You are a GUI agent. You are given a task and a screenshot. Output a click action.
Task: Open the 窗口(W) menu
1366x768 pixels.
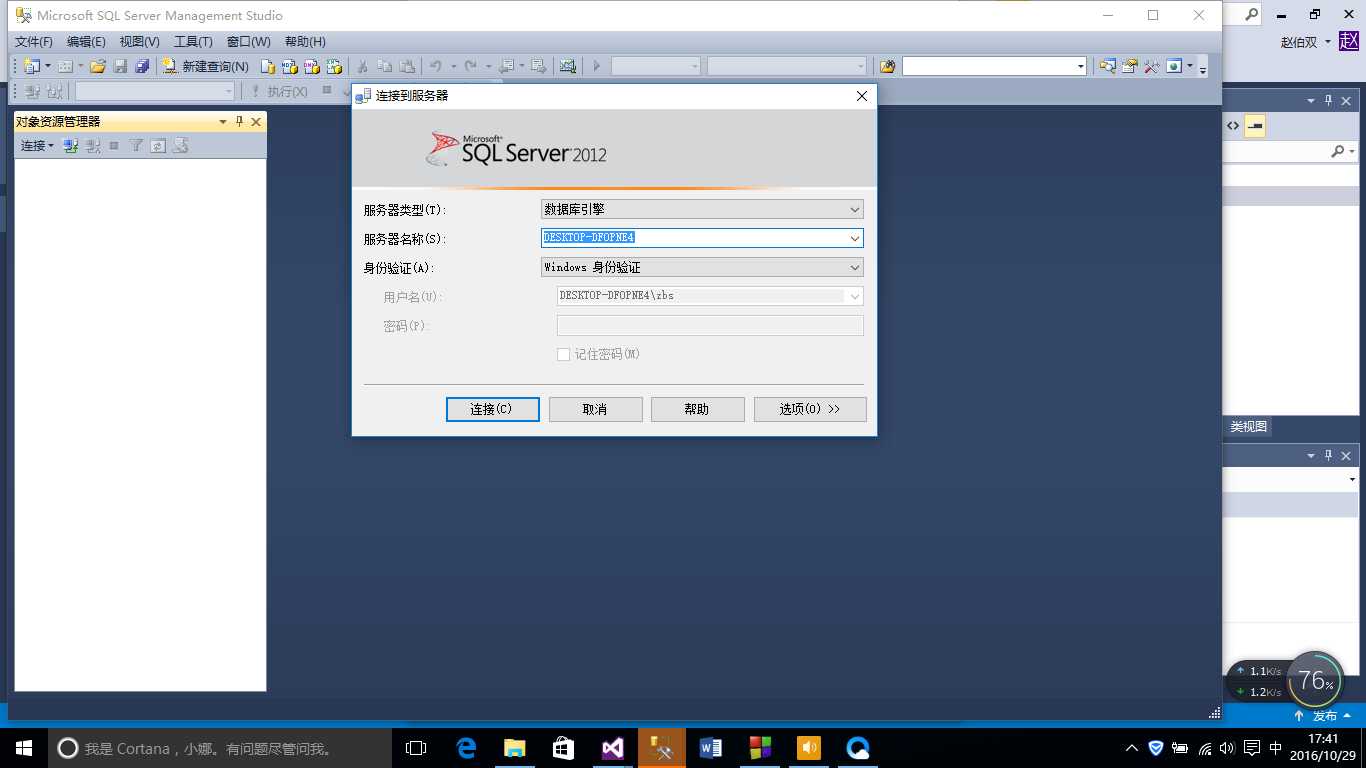(248, 42)
